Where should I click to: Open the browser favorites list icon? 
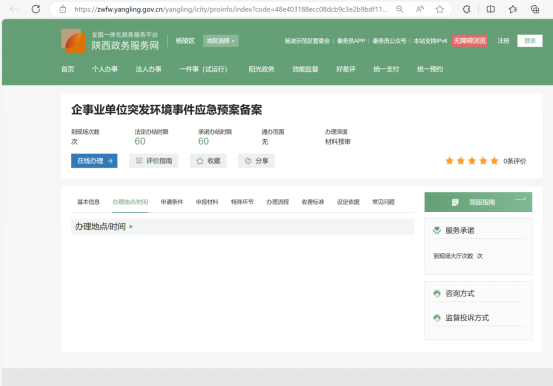pyautogui.click(x=513, y=9)
